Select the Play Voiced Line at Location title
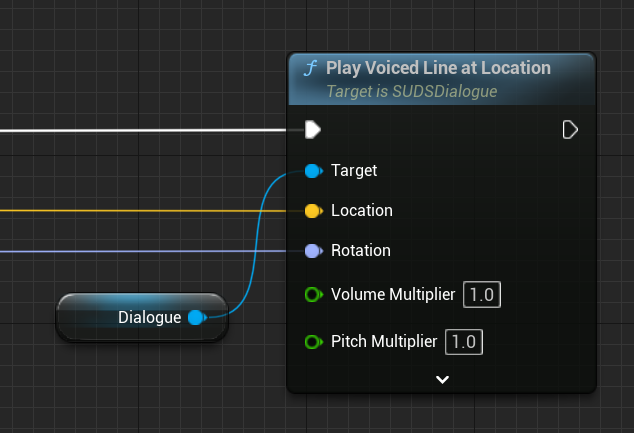Viewport: 634px width, 433px height. (x=438, y=68)
